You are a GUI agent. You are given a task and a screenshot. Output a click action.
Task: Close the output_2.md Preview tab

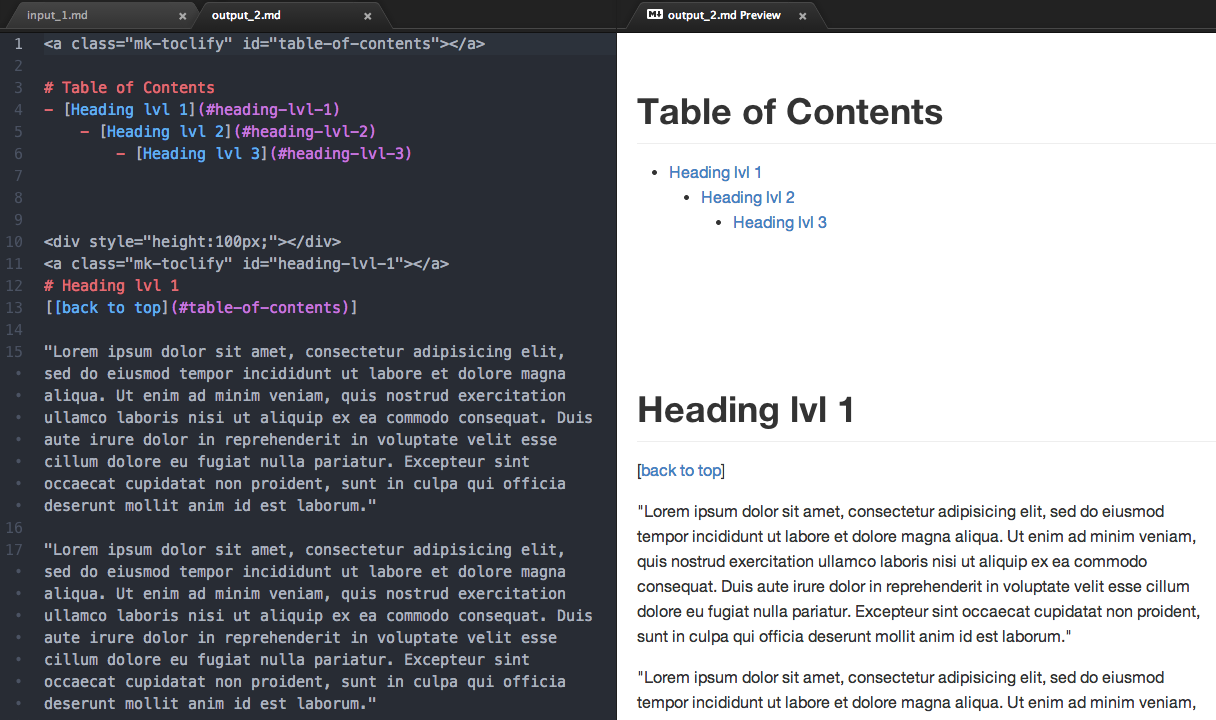[802, 16]
